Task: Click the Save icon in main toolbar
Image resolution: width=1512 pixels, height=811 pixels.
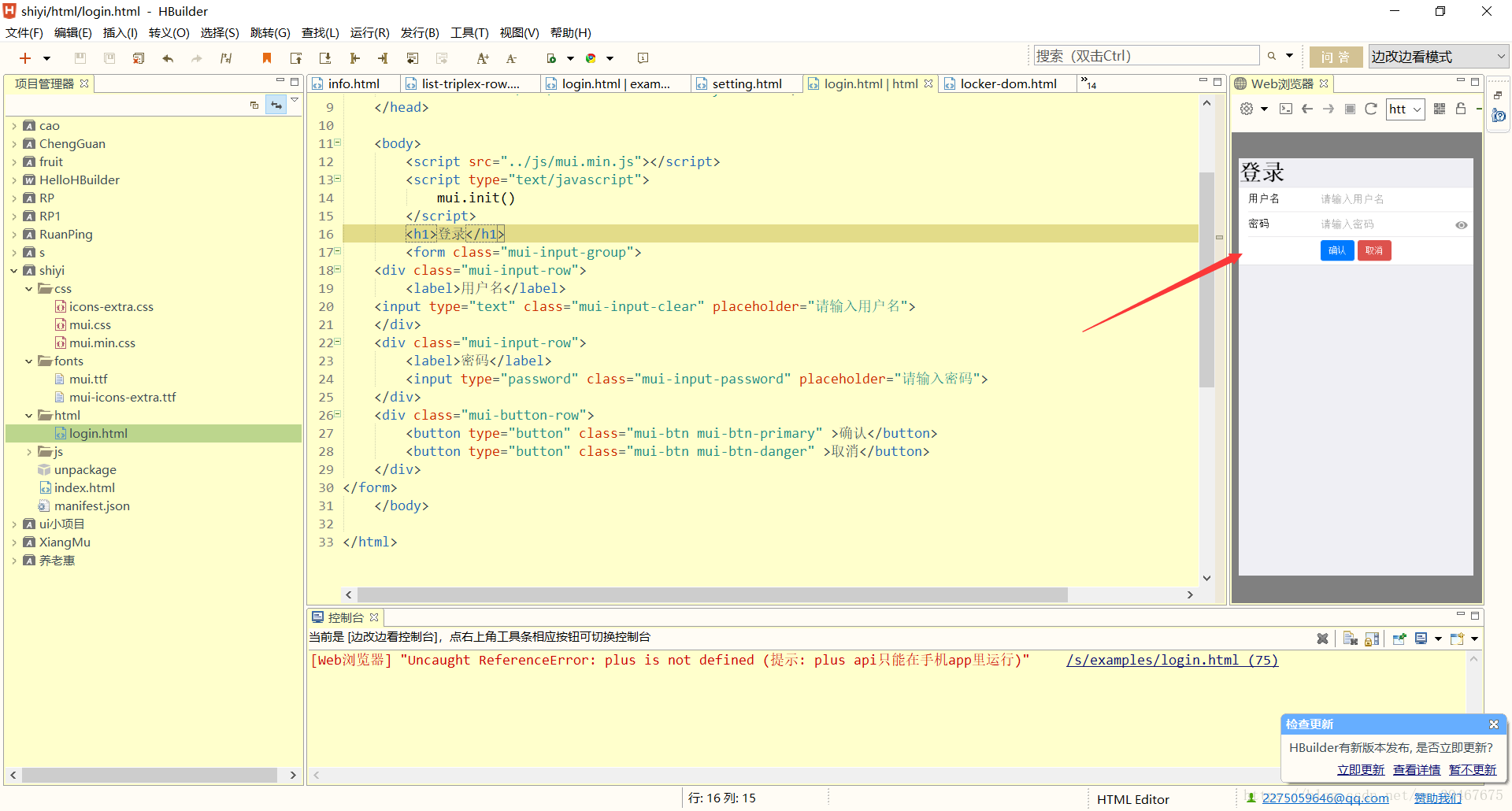Action: (x=80, y=58)
